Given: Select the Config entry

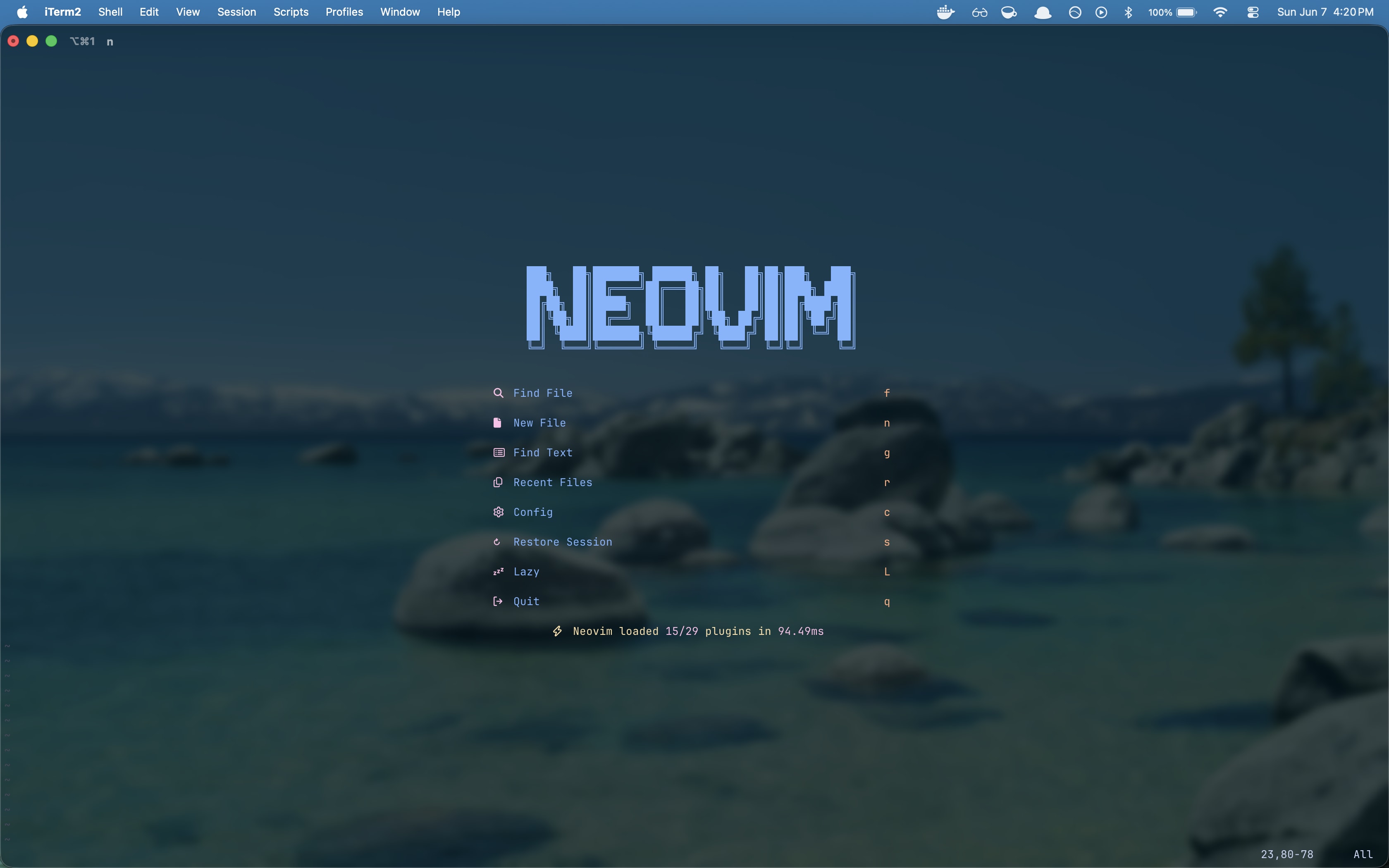Looking at the screenshot, I should [692, 512].
